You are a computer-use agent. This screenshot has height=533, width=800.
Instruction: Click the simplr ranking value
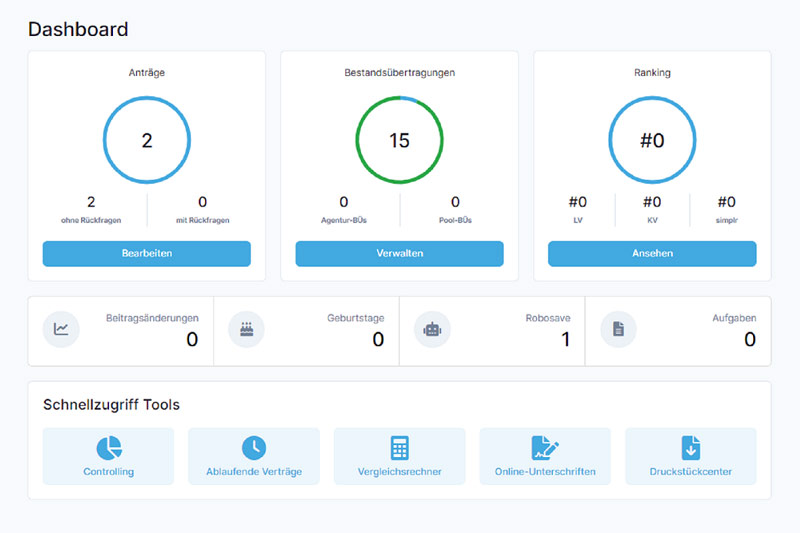[727, 202]
